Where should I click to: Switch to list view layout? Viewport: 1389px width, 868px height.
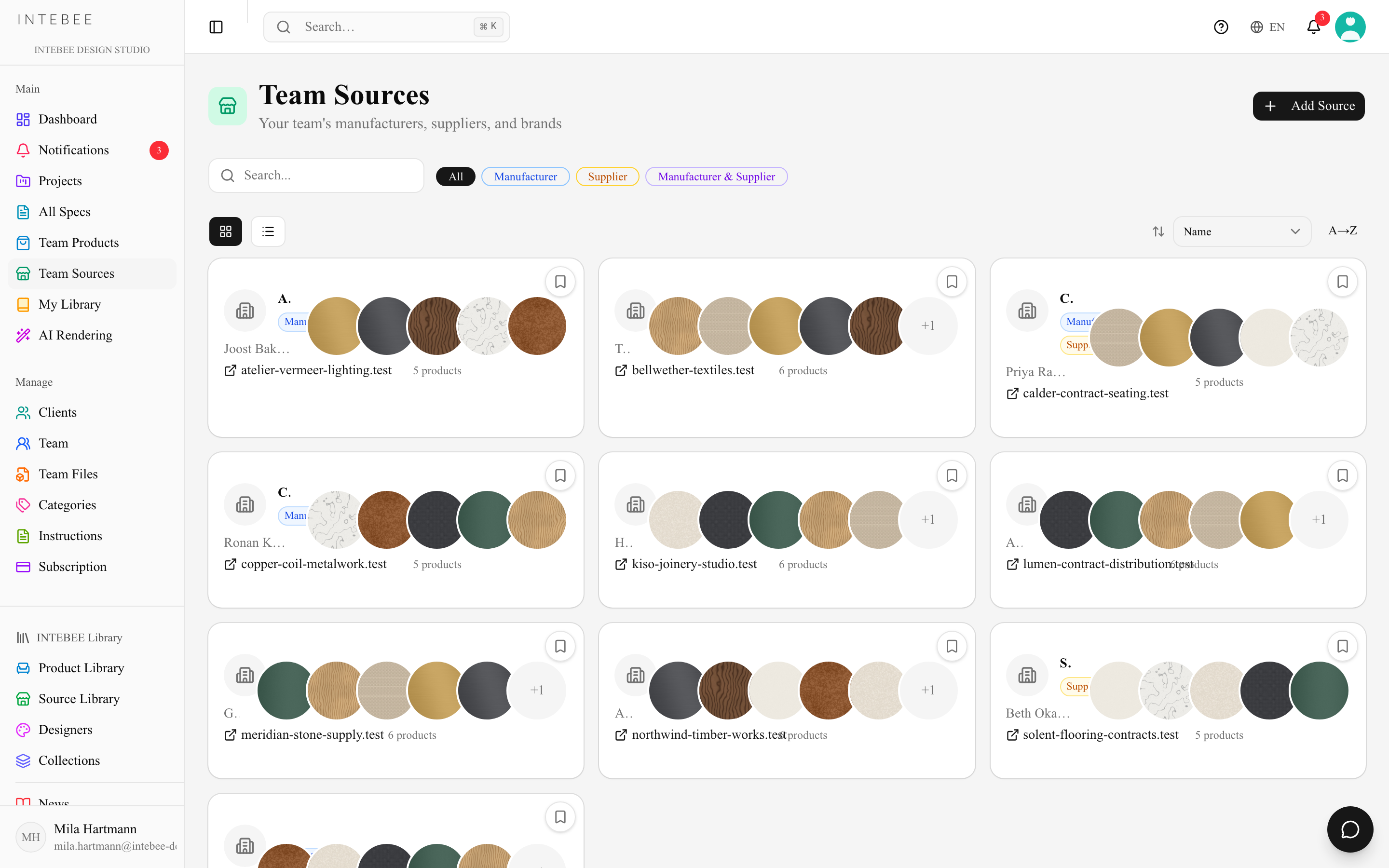(x=268, y=231)
